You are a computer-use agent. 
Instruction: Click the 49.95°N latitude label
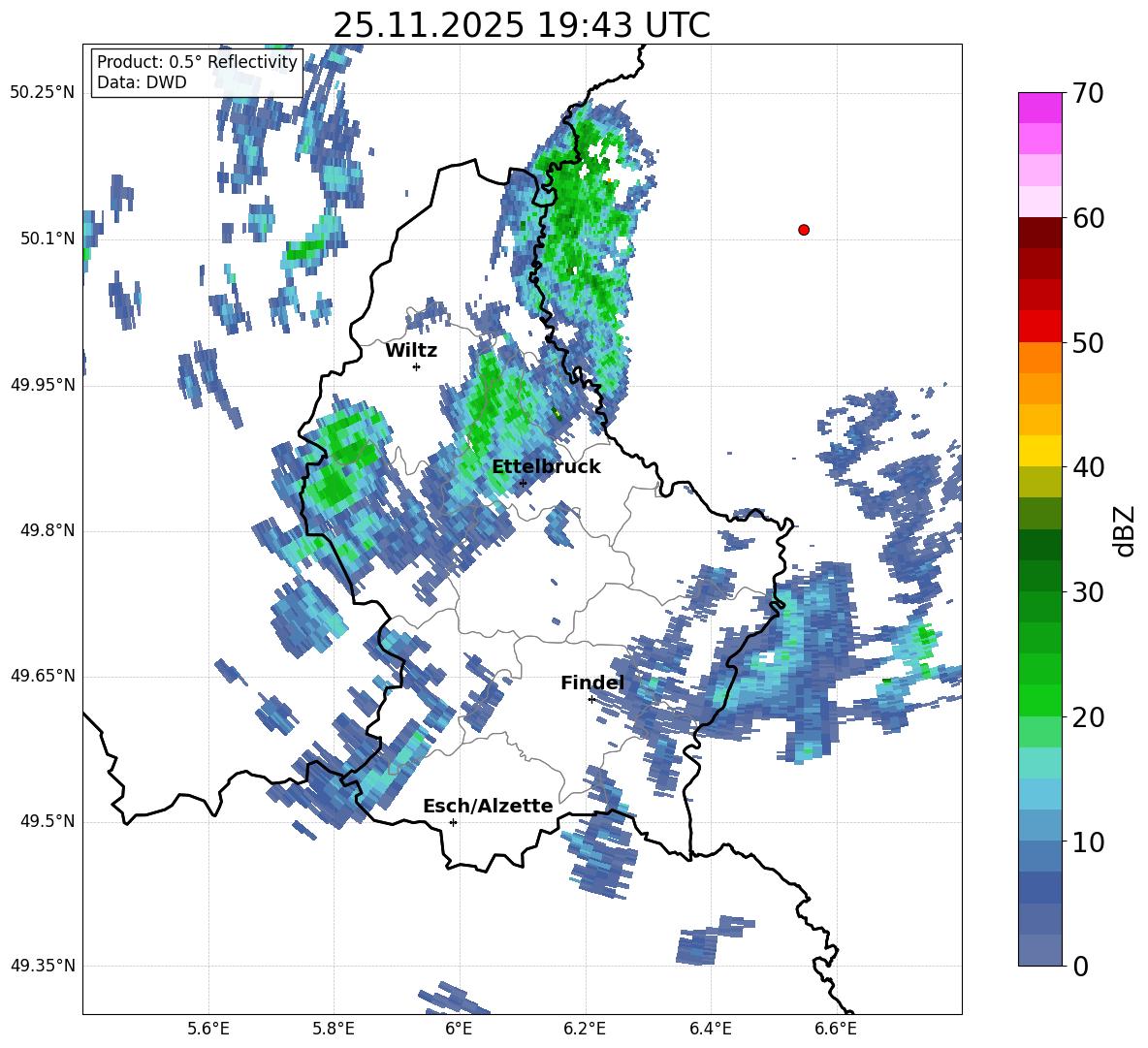click(42, 385)
